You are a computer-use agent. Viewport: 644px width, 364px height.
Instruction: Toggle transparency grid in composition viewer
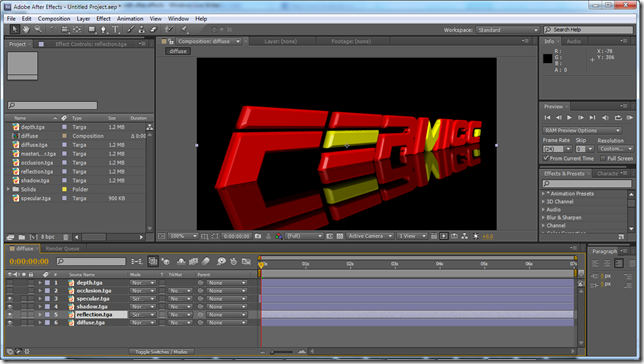click(x=340, y=236)
